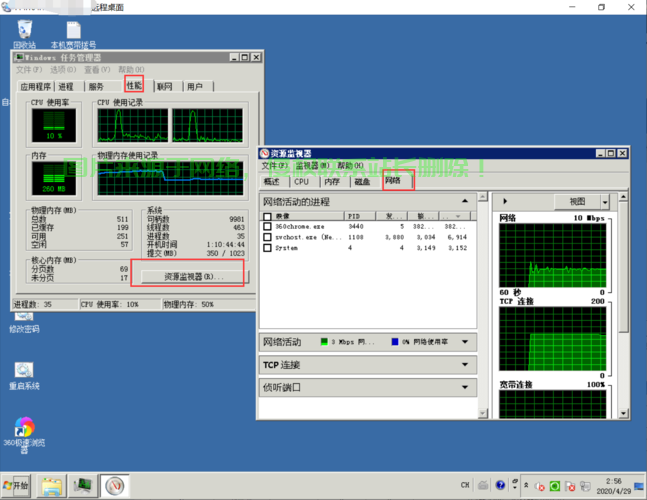Viewport: 647px width, 500px height.
Task: Check the svchost.exe process checkbox
Action: [x=267, y=237]
